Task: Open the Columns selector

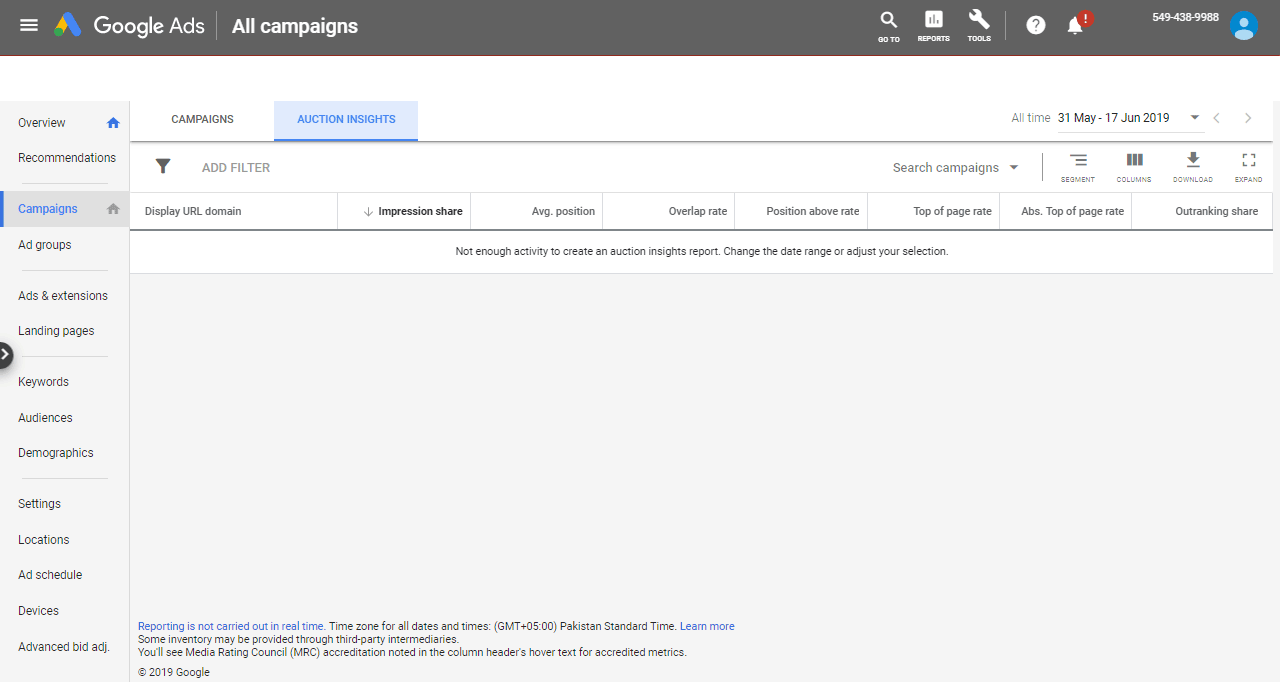Action: tap(1134, 166)
